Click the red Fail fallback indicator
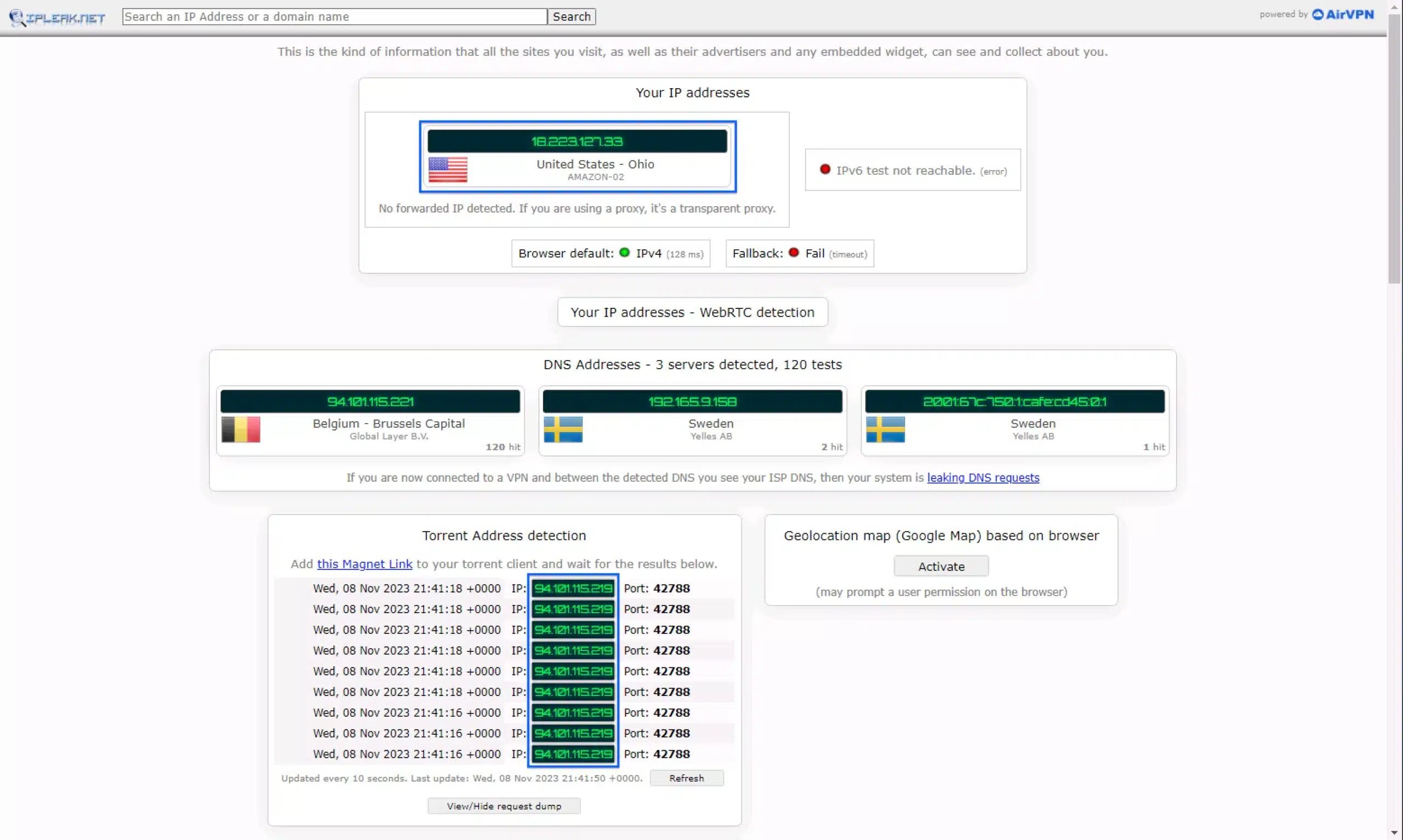 (x=794, y=252)
